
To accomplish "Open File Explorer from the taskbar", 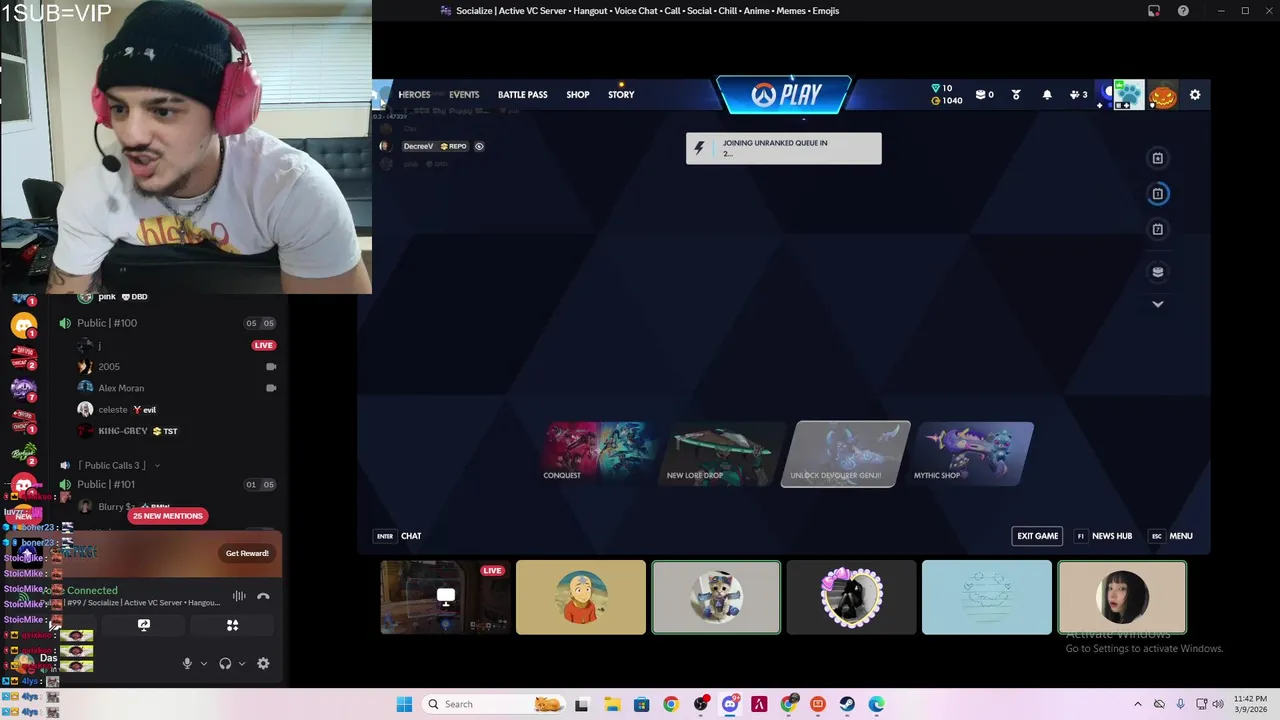I will pos(611,704).
